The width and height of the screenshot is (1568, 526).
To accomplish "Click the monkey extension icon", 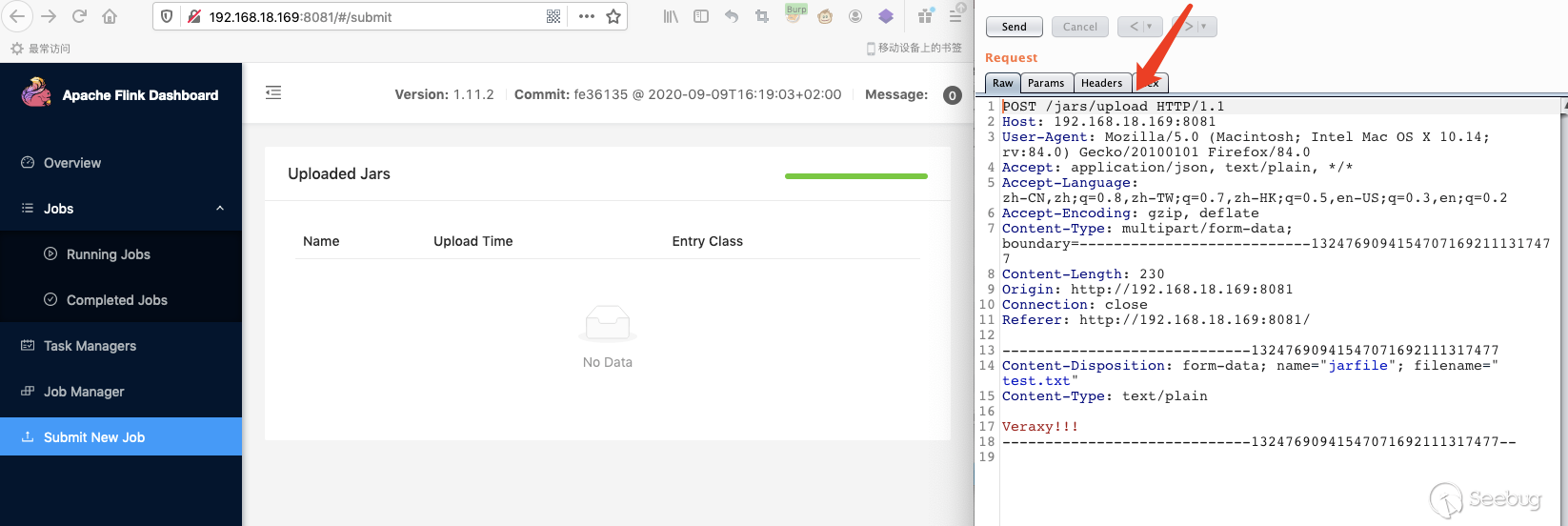I will pyautogui.click(x=825, y=16).
